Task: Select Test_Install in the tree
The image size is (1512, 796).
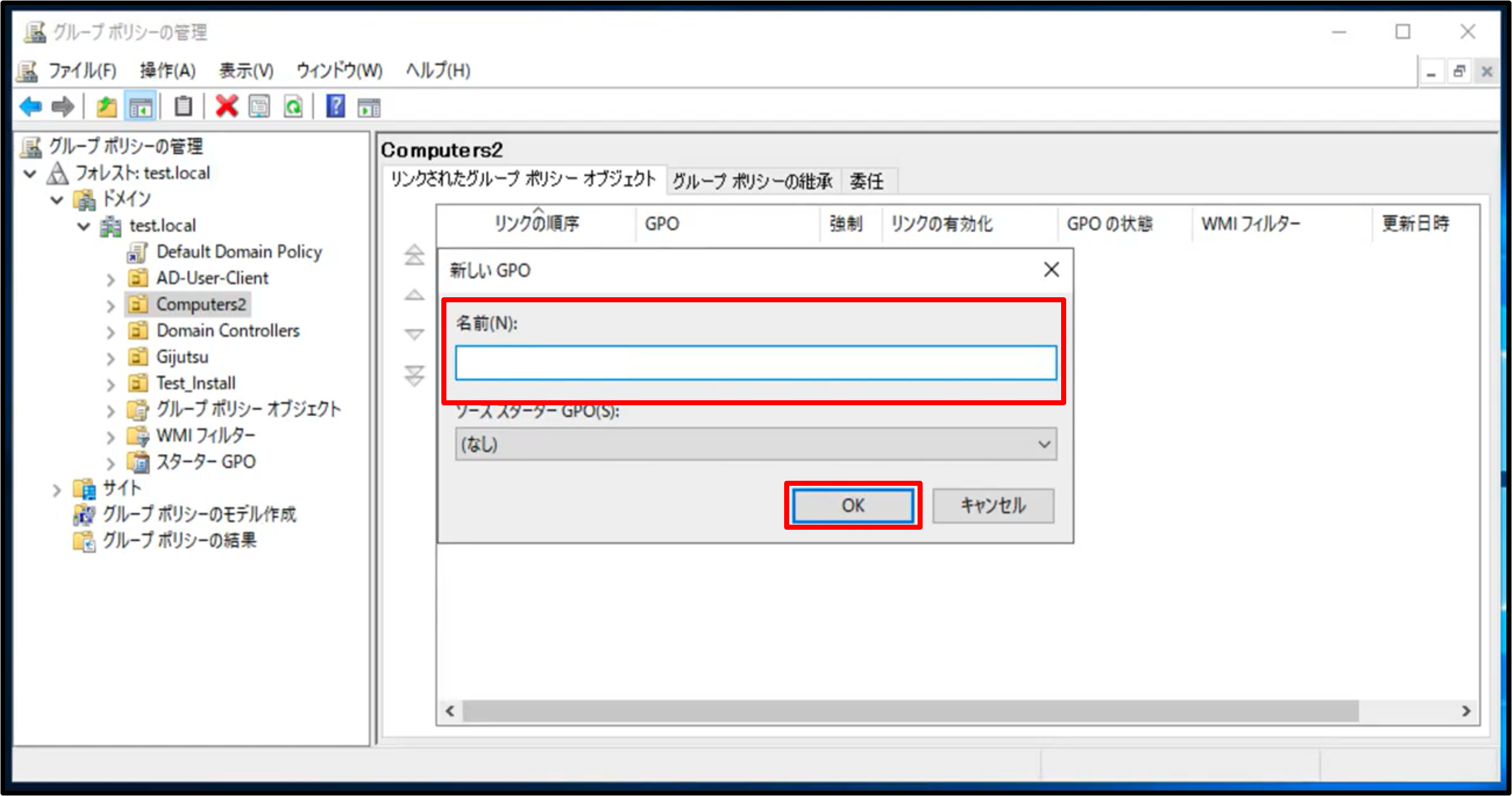Action: pyautogui.click(x=195, y=384)
